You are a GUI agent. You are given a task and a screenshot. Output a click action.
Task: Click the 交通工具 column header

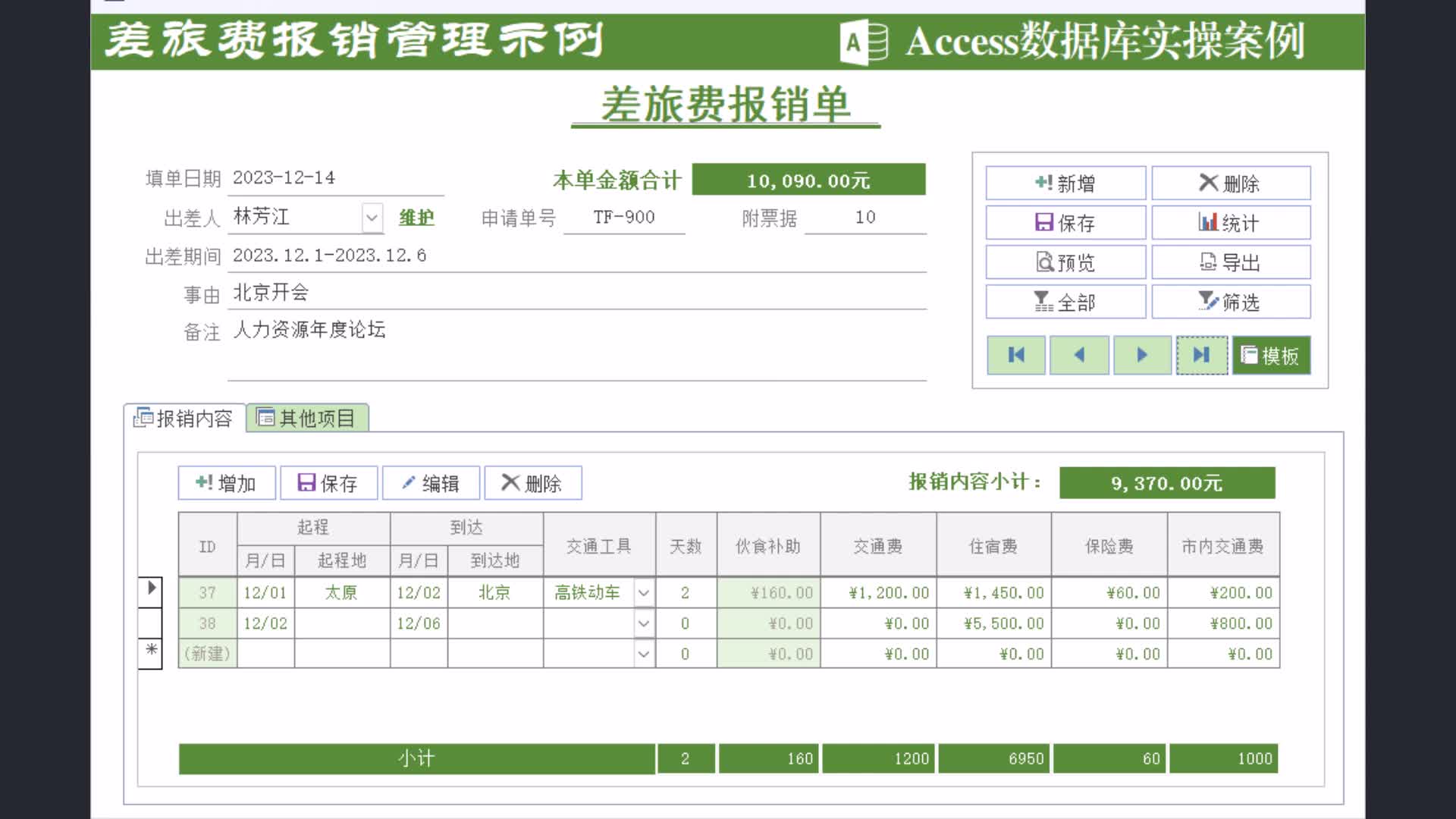point(599,545)
